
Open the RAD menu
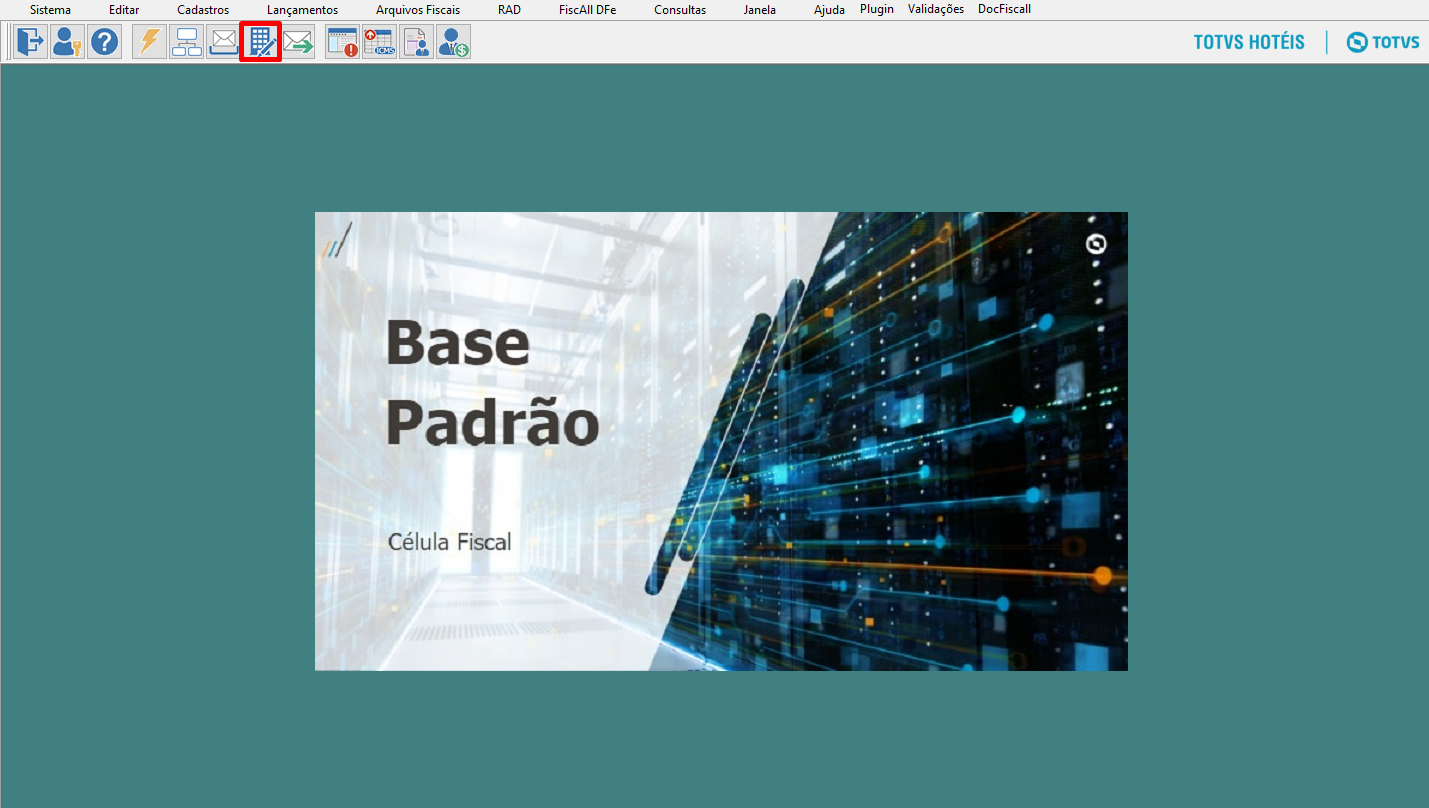pos(509,10)
